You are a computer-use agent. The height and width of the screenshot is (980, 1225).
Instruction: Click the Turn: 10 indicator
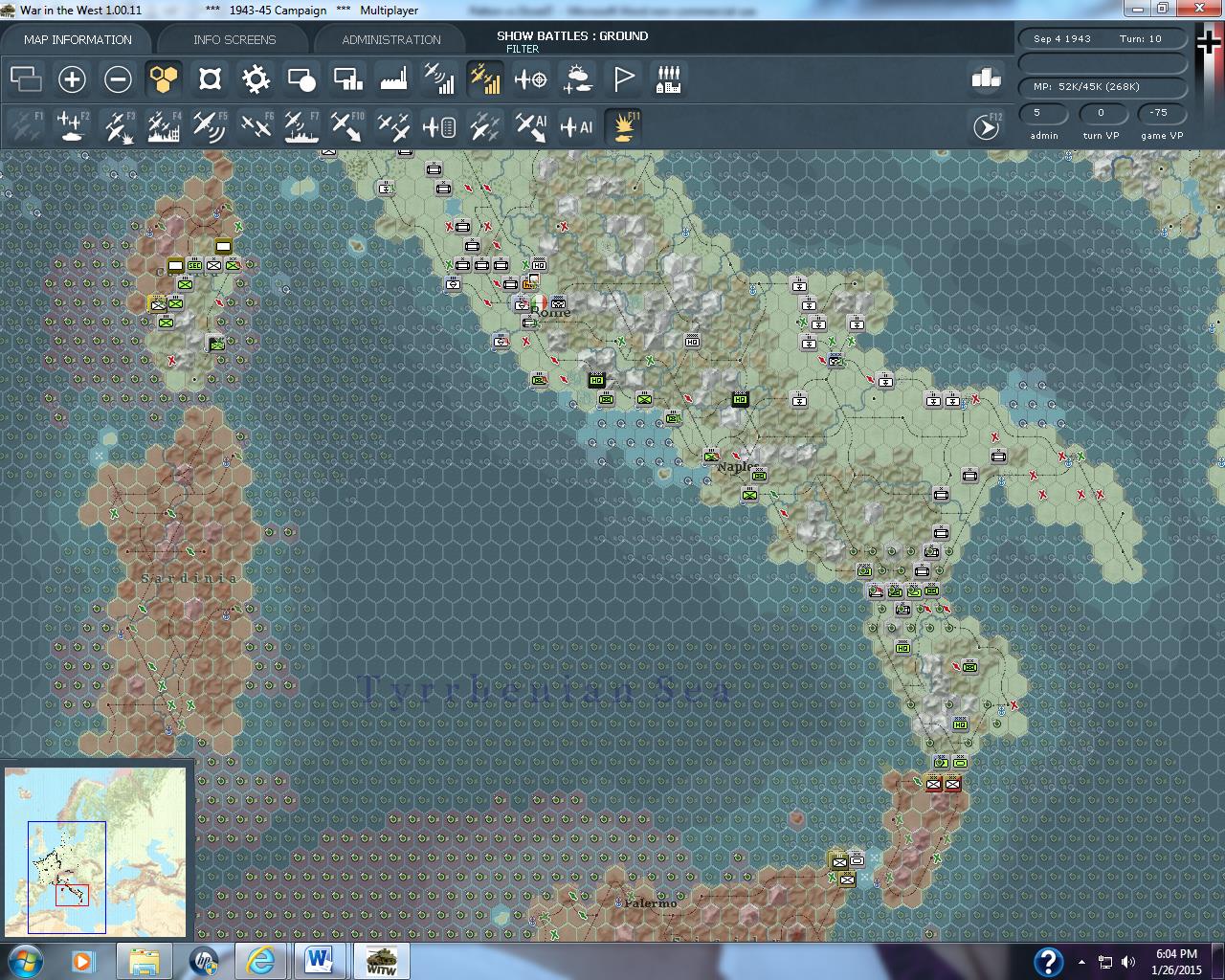click(x=1140, y=39)
